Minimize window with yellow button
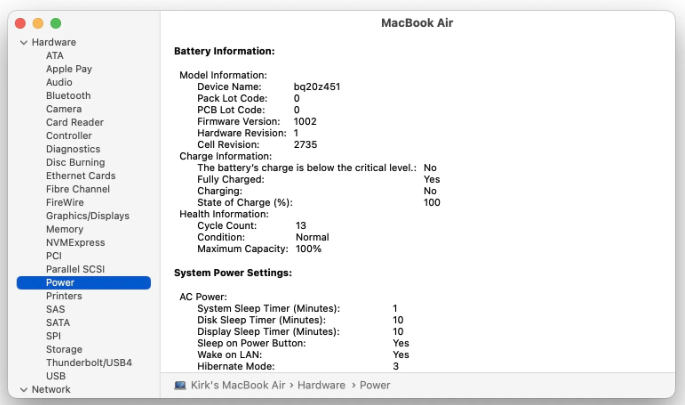Screen dimensions: 685x405 click(38, 23)
